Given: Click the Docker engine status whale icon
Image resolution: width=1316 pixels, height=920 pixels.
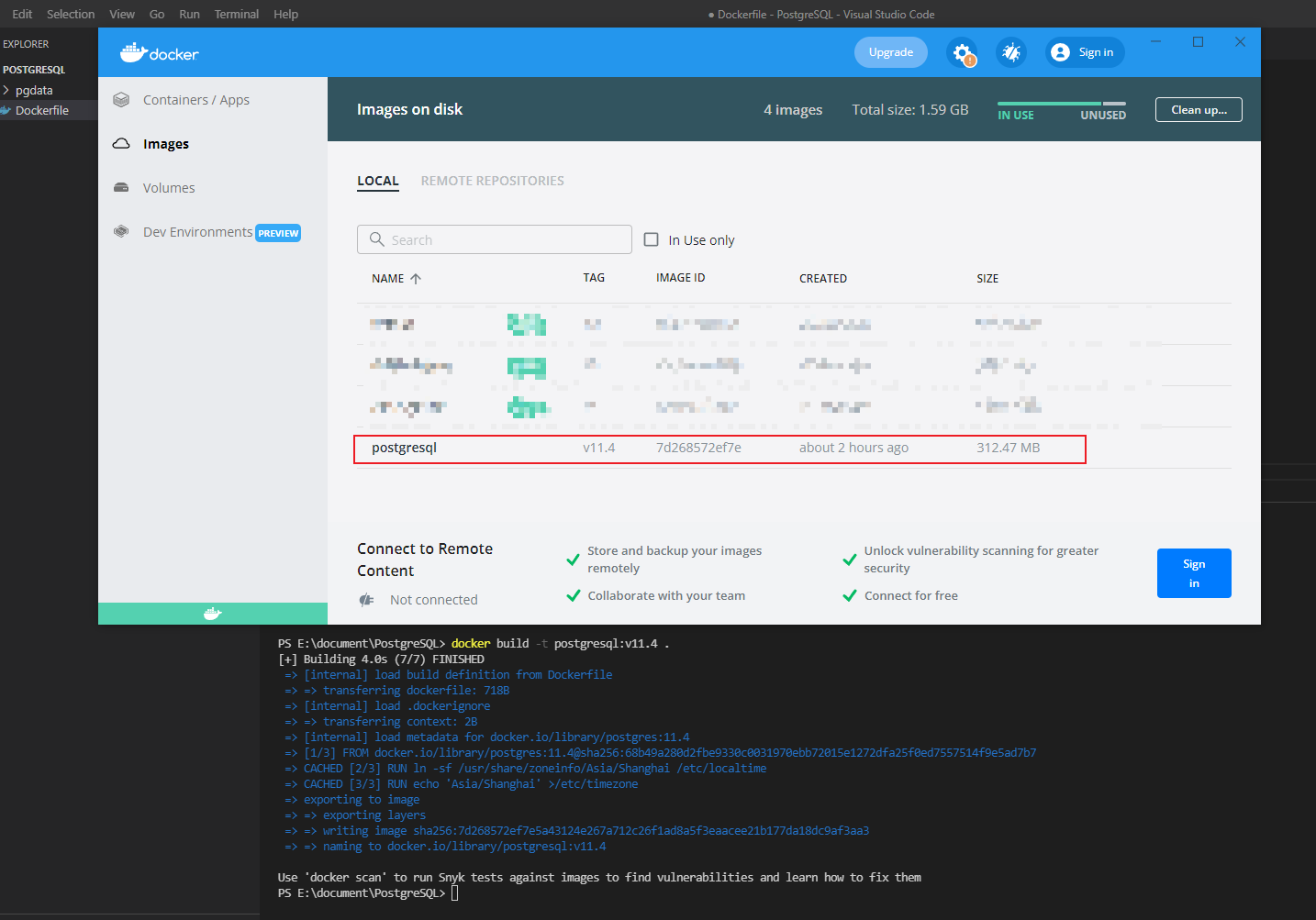Looking at the screenshot, I should 213,614.
